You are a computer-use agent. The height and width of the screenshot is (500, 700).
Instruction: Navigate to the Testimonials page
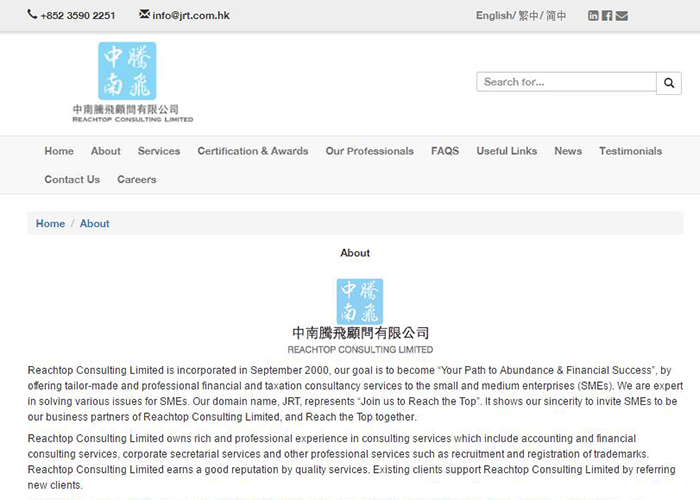point(630,151)
